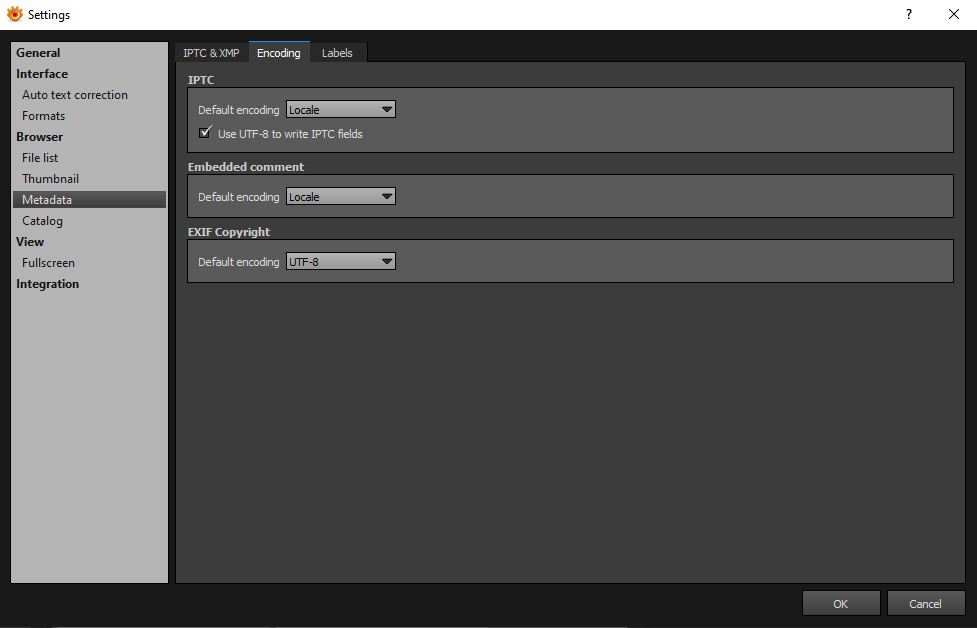Open EXIF Copyright encoding dropdown
The height and width of the screenshot is (628, 977).
341,262
